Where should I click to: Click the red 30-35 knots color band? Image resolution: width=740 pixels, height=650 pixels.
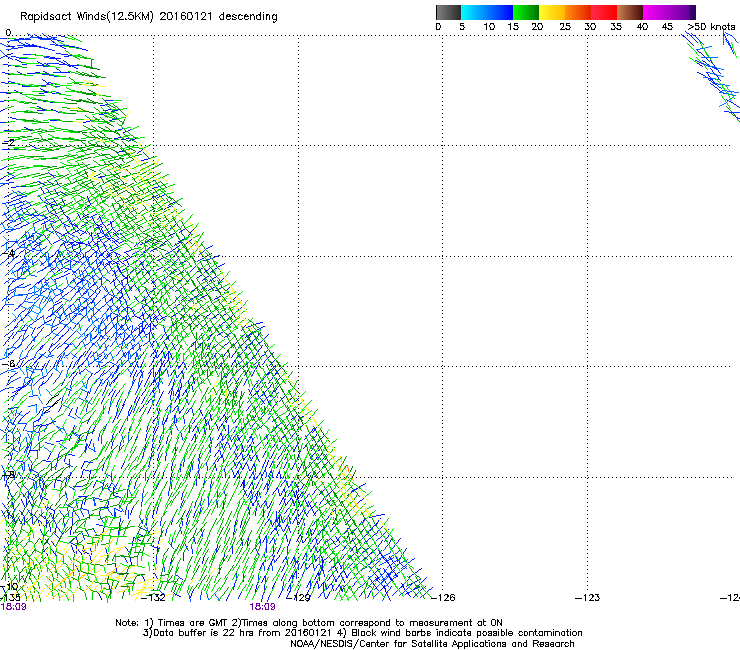(604, 12)
